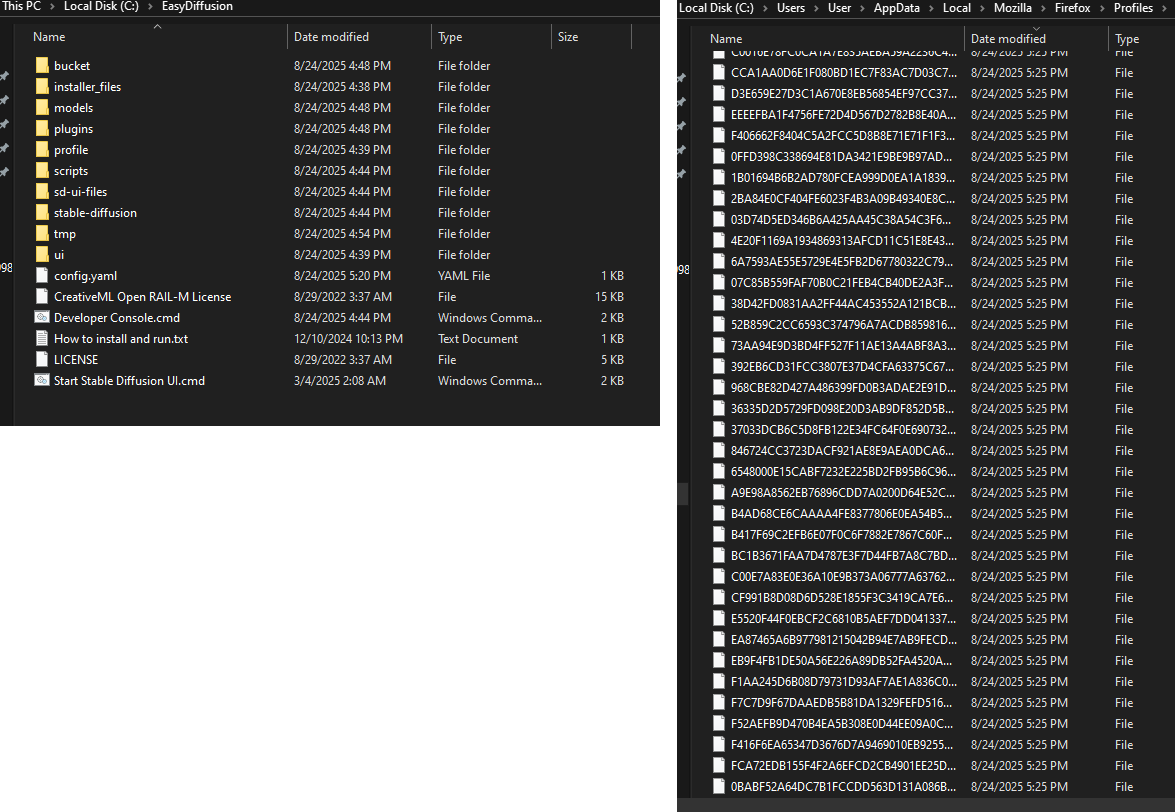The image size is (1175, 812).
Task: Navigate to AppData in right breadcrumb
Action: (896, 7)
